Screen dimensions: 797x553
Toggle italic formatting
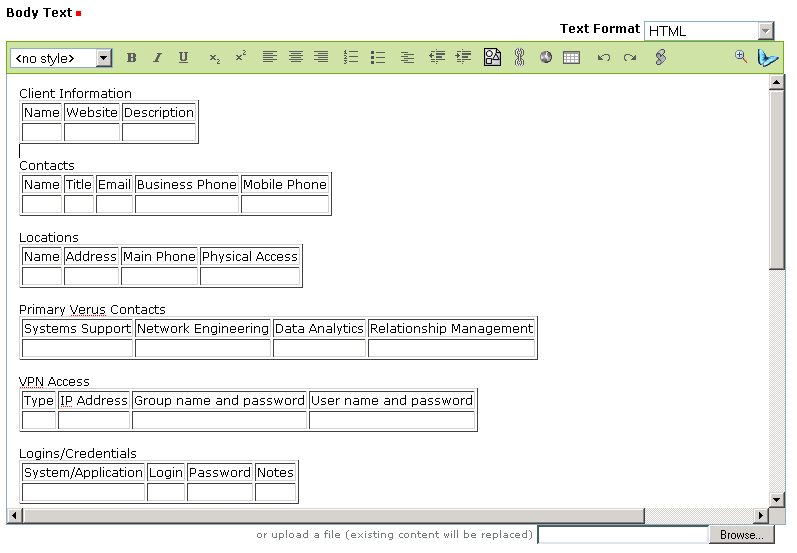157,58
